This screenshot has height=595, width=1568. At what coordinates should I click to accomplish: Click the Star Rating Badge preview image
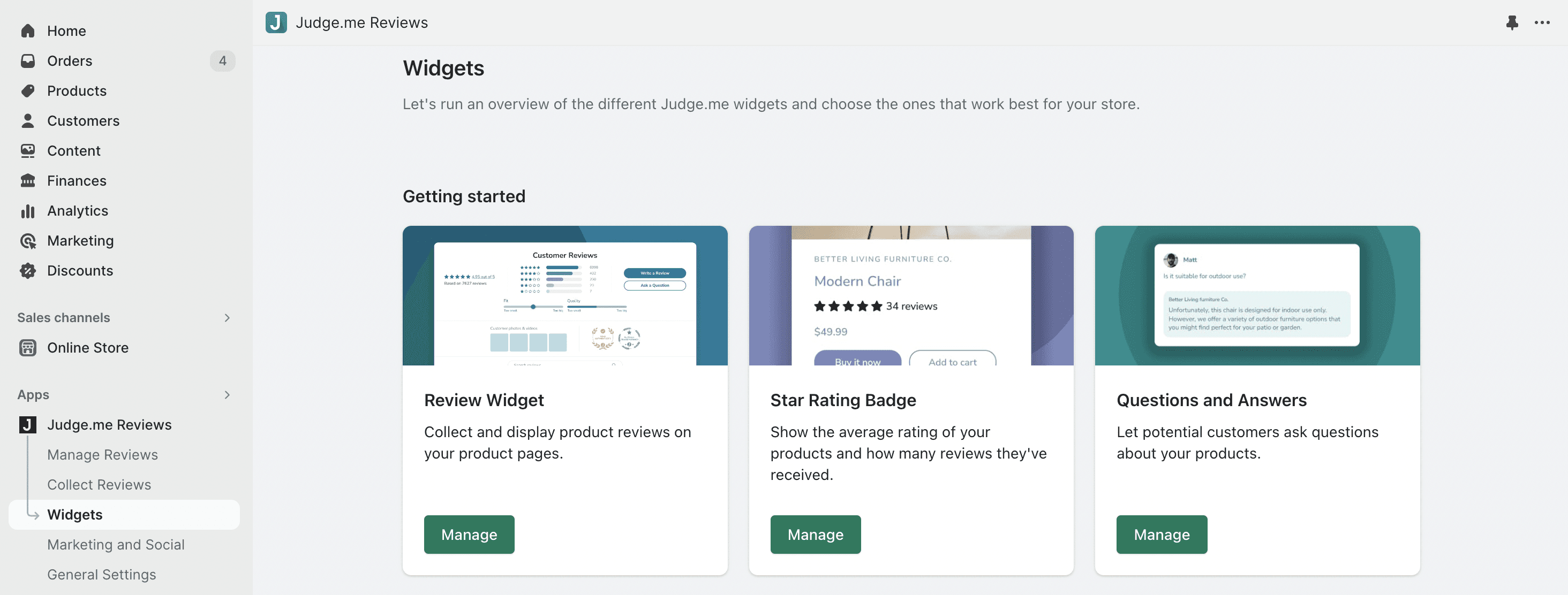(x=910, y=296)
